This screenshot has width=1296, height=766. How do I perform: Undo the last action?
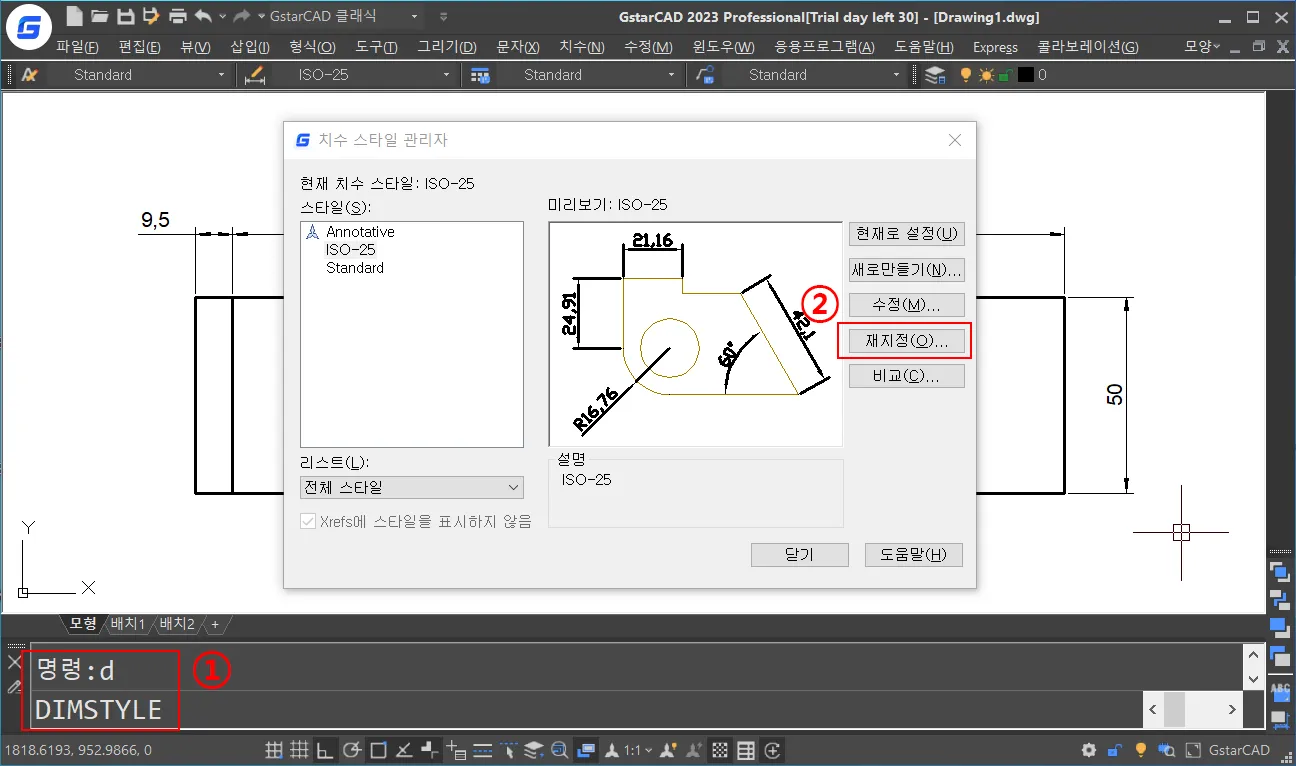[204, 16]
